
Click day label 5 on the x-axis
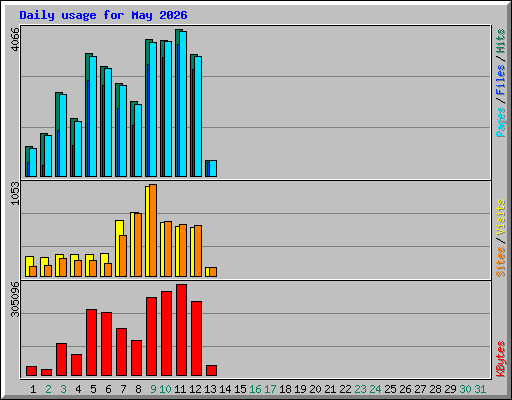[x=93, y=389]
